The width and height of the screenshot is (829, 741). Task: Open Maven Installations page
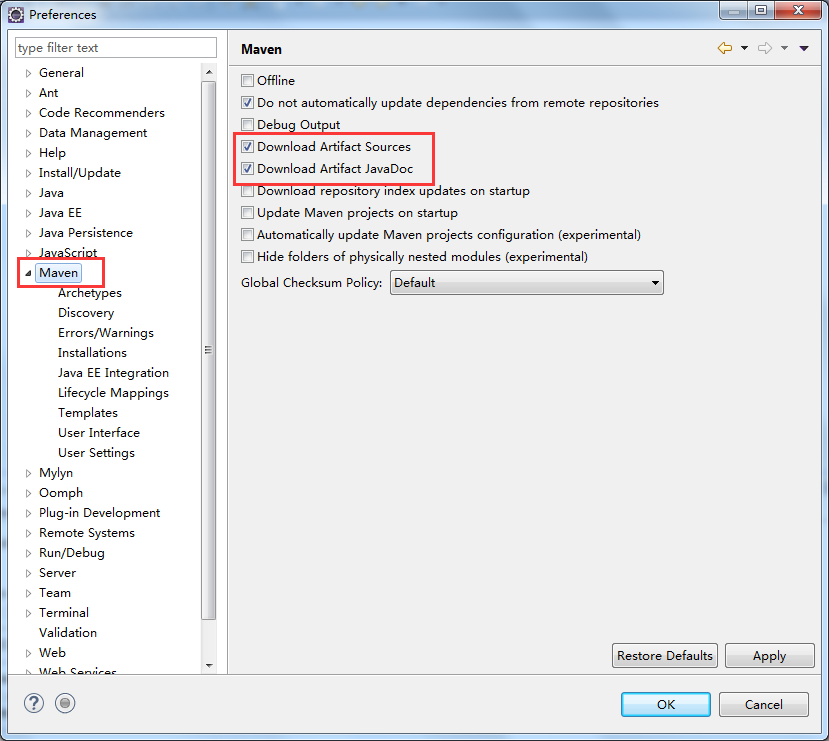[93, 353]
